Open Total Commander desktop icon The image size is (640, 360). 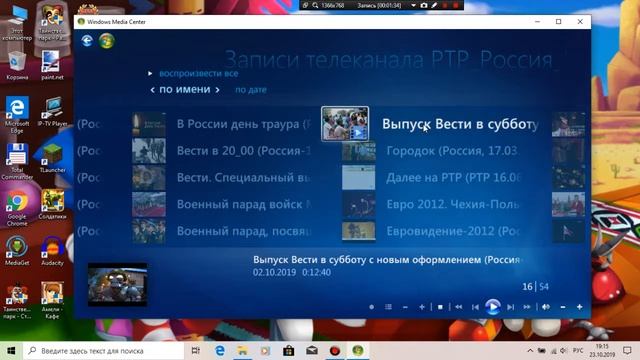click(17, 162)
